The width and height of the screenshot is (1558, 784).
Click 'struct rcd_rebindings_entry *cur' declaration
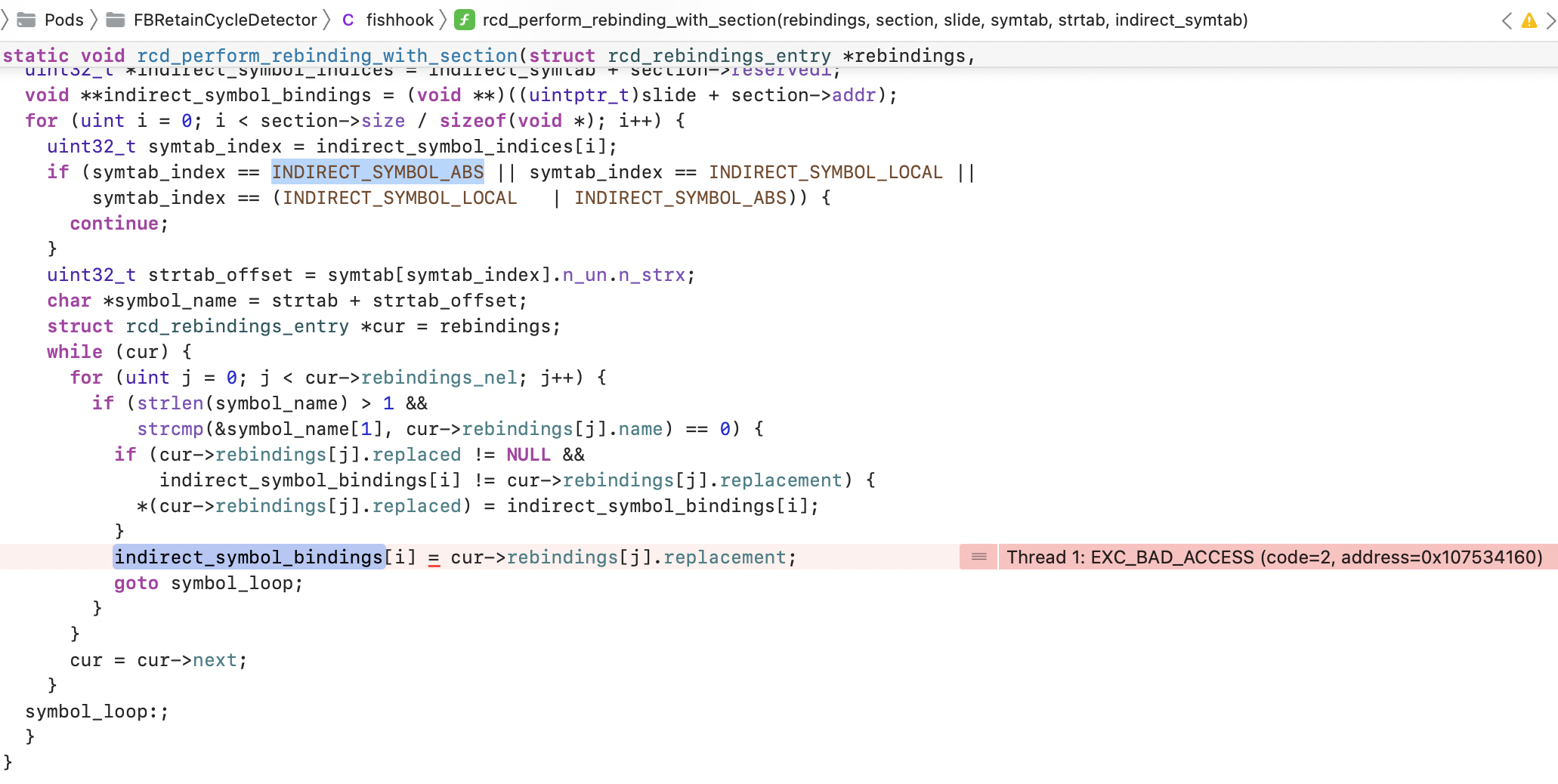tap(226, 326)
